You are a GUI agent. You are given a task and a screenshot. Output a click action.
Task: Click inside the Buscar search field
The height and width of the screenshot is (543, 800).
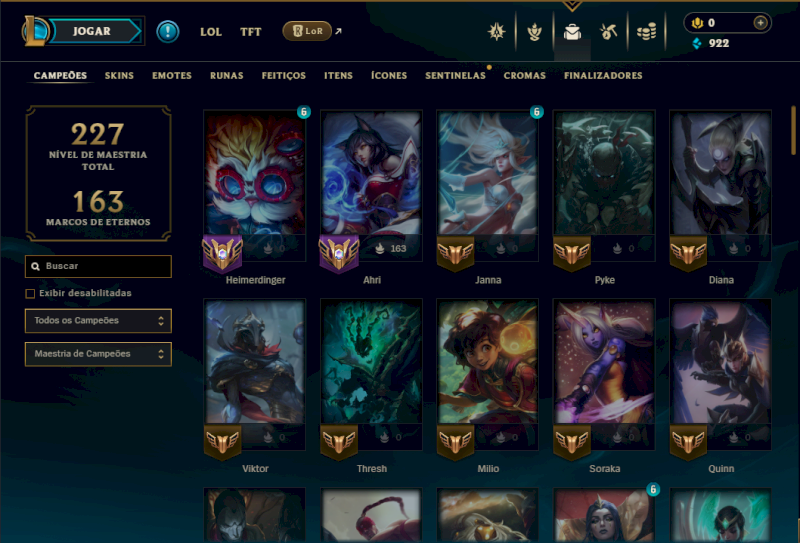point(98,266)
